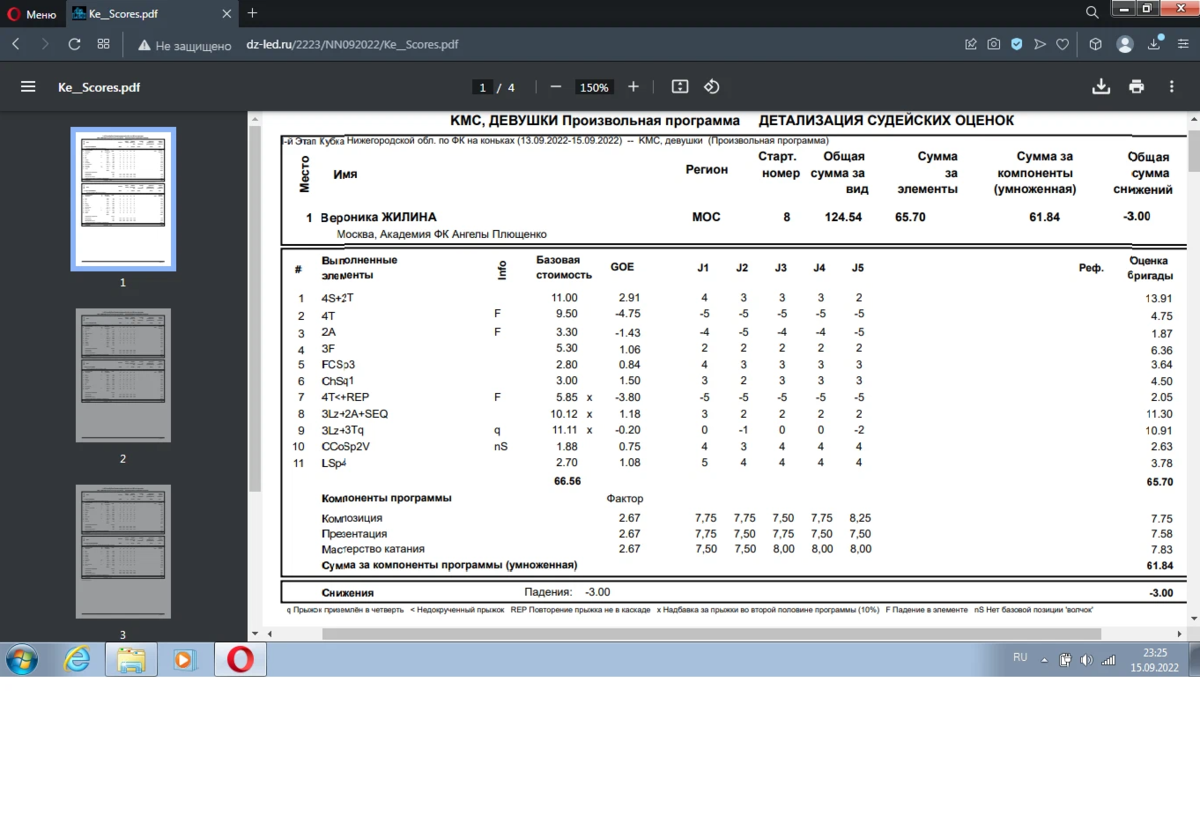Zoom in the PDF with plus button
Image resolution: width=1200 pixels, height=838 pixels.
click(x=633, y=87)
